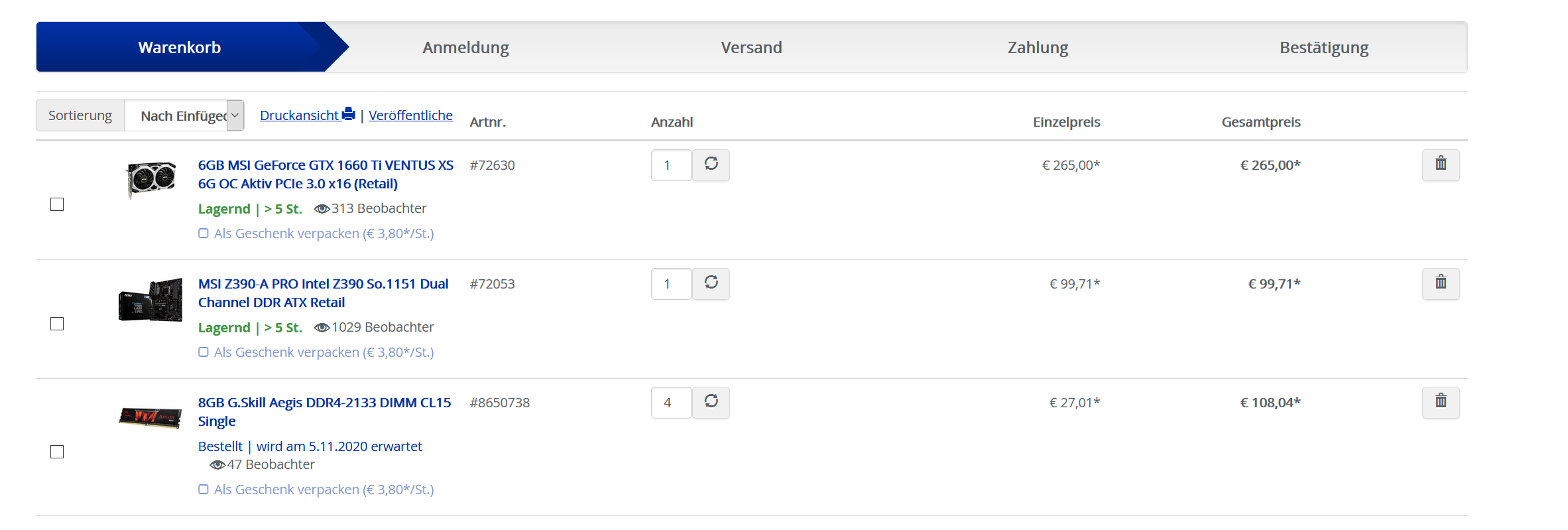Click the MSI Z390-A PRO motherboard thumbnail

151,300
